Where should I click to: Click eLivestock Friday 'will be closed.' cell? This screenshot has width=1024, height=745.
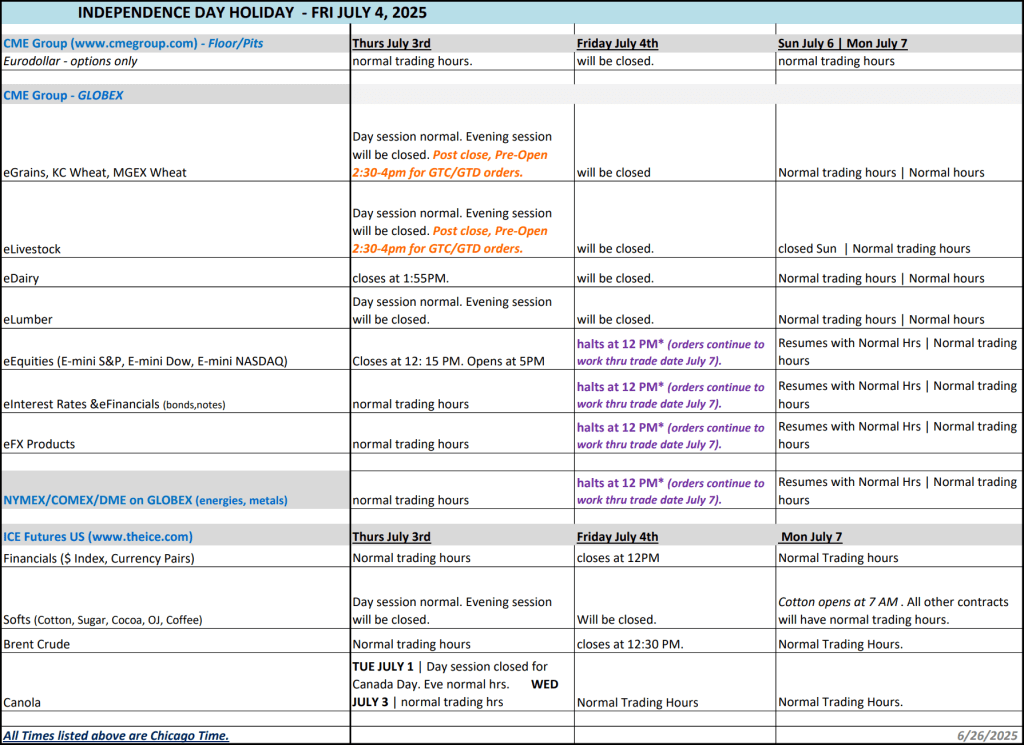(x=615, y=249)
